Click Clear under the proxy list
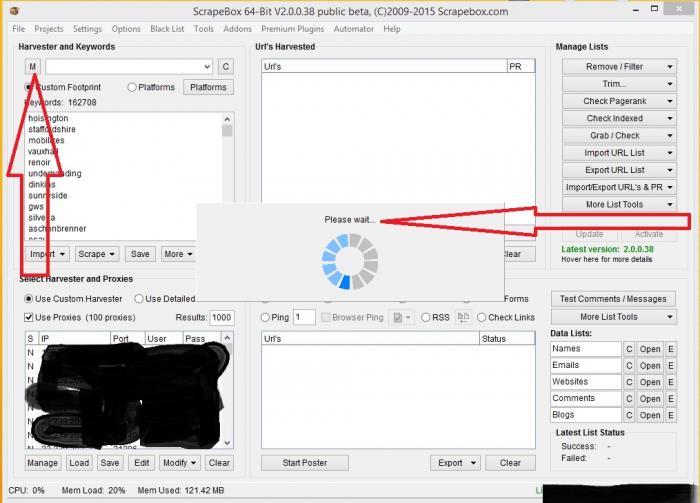The width and height of the screenshot is (700, 503). [x=219, y=463]
